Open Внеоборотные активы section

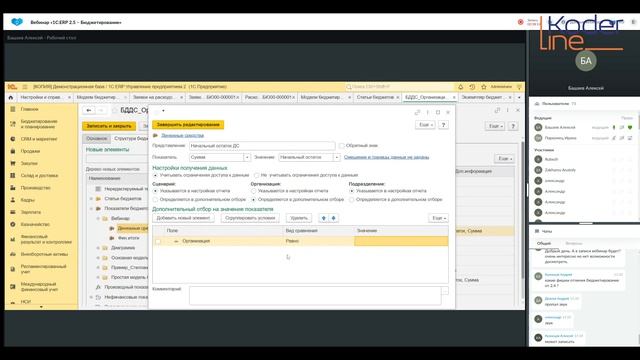click(x=44, y=254)
